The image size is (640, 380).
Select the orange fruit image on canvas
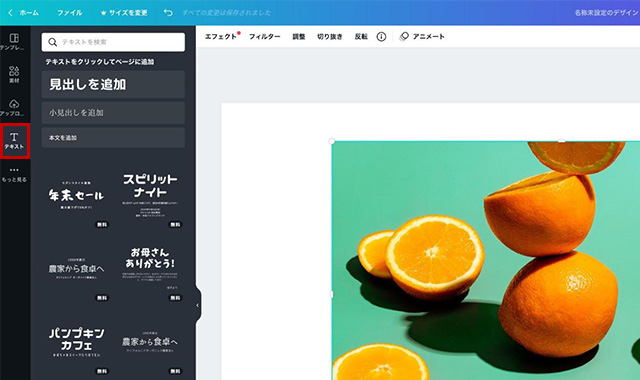[x=486, y=260]
